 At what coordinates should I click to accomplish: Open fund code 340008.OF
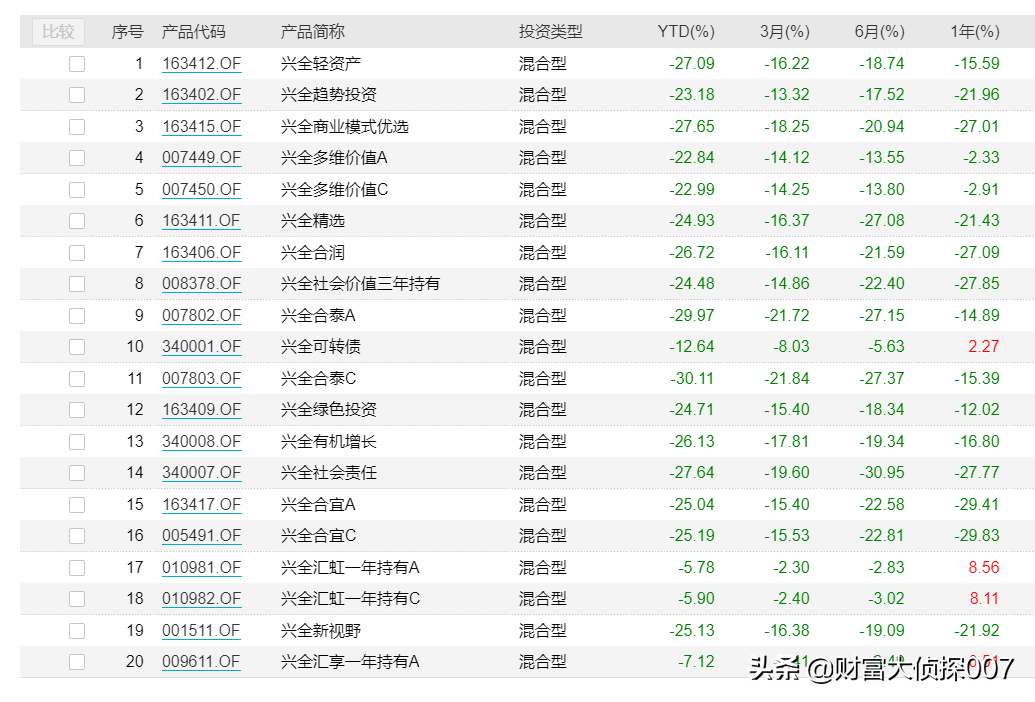(201, 442)
